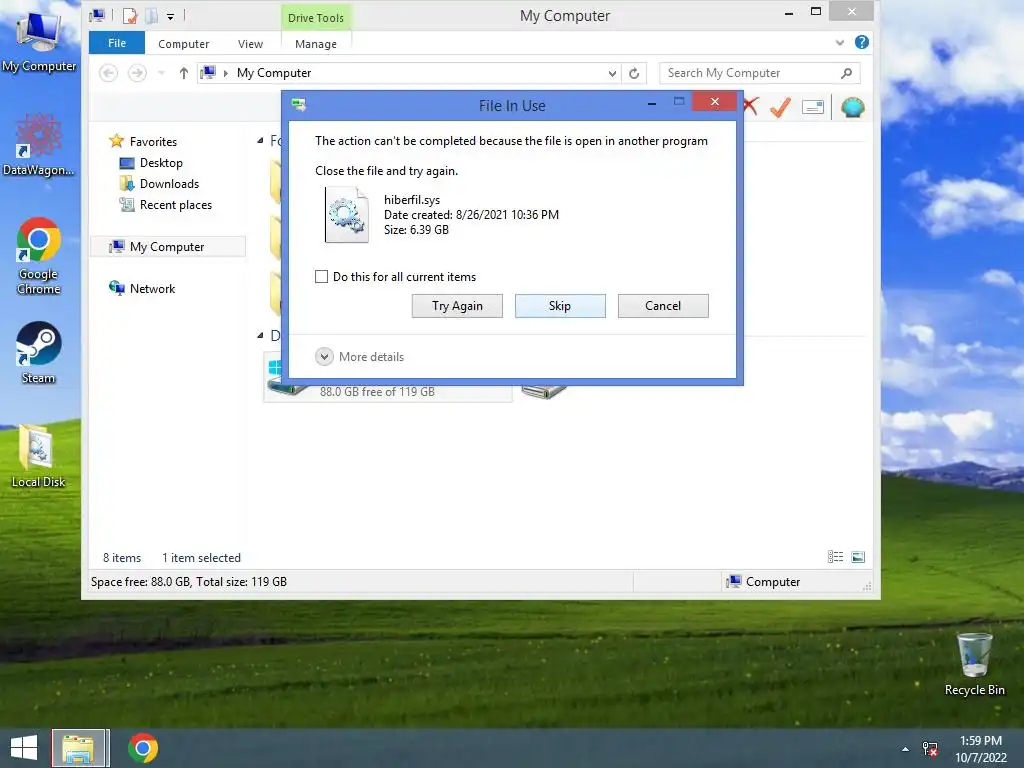The width and height of the screenshot is (1024, 768).
Task: Collapse the Devices and drives group triangle
Action: coord(260,335)
